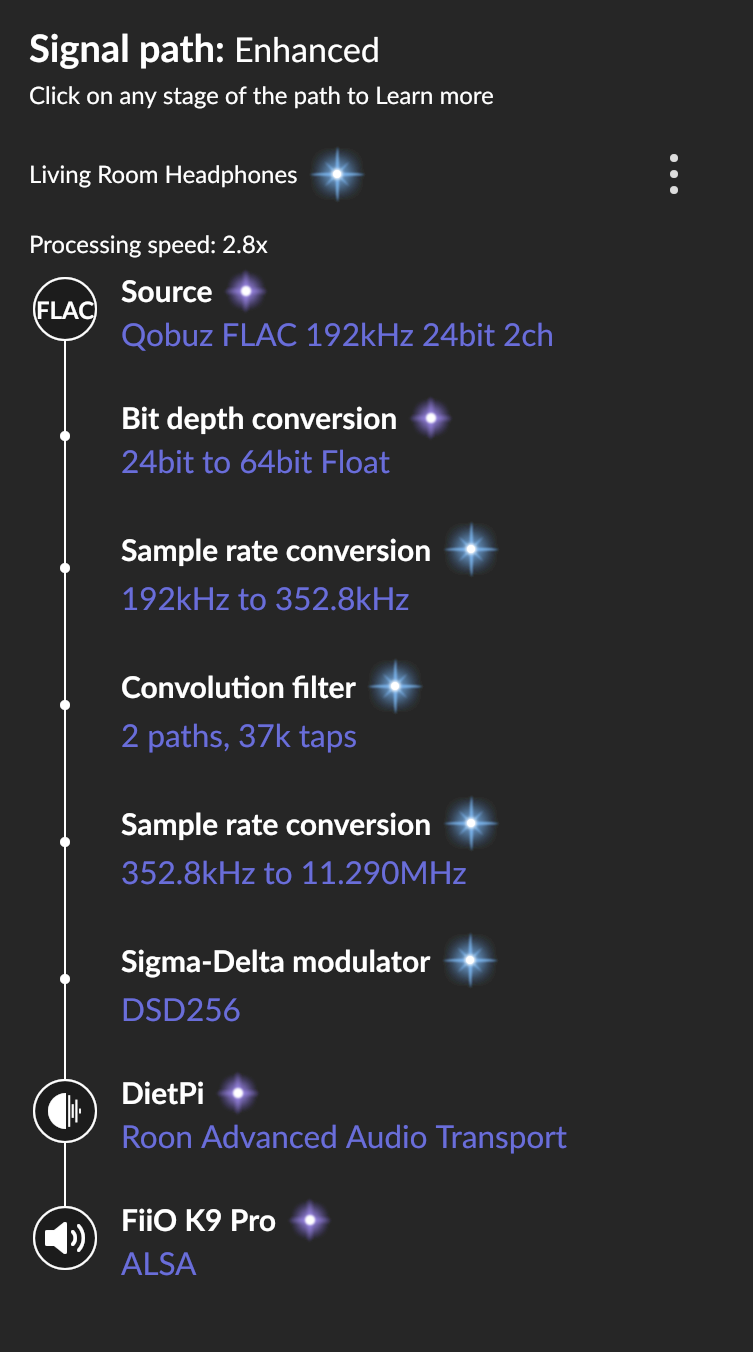
Task: Open the 2 paths, 37k taps details
Action: [x=239, y=737]
